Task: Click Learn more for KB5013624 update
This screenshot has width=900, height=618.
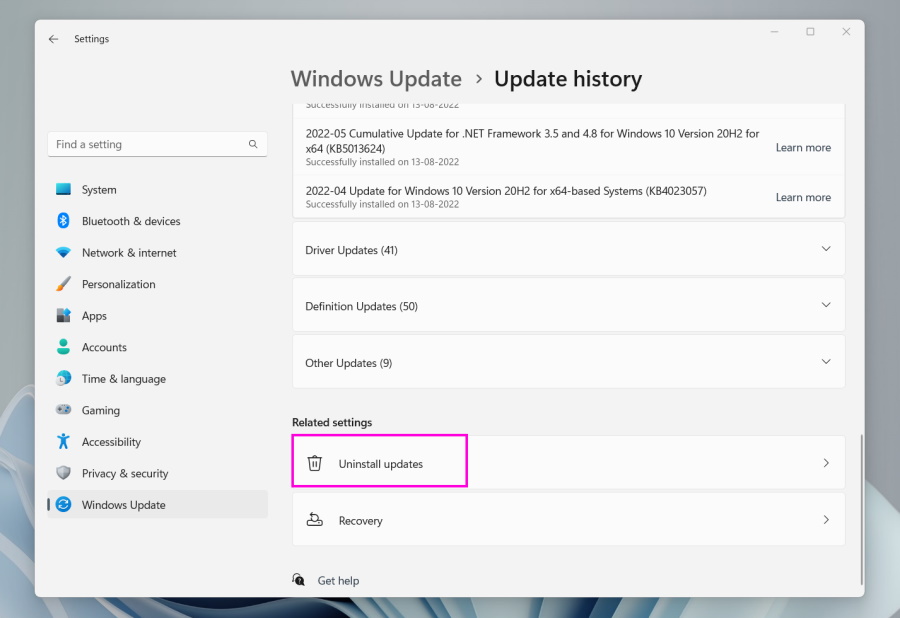Action: [803, 147]
